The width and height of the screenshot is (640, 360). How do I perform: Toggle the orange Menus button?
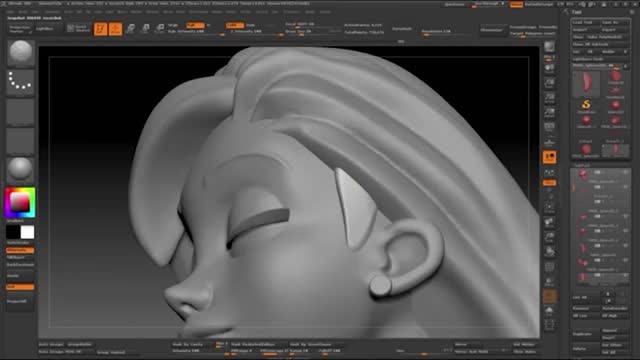516,4
